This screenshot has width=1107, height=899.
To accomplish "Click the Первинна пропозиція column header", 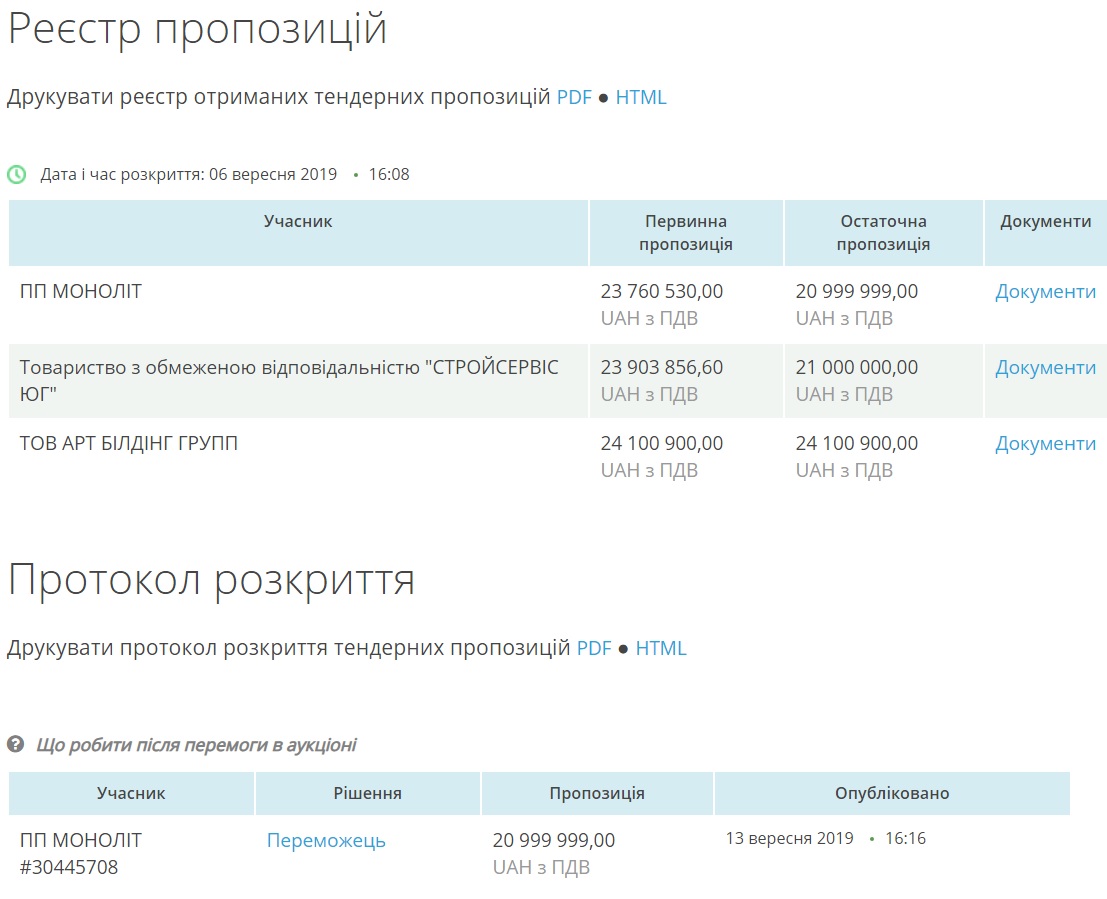I will pos(686,232).
